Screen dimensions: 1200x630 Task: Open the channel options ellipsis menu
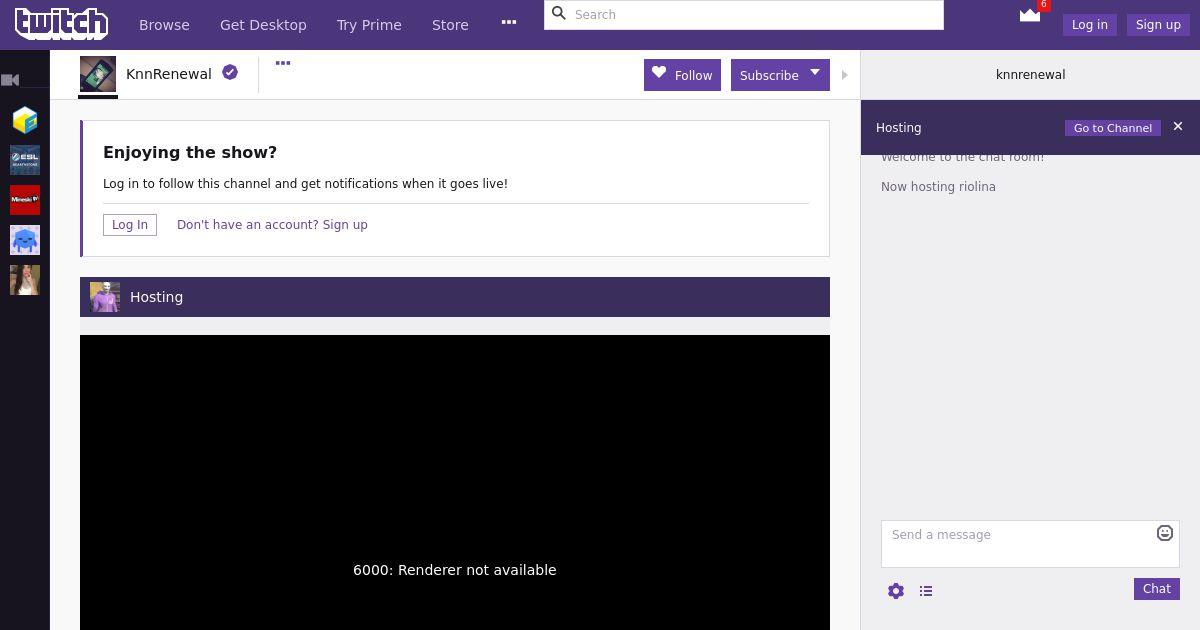click(x=283, y=63)
